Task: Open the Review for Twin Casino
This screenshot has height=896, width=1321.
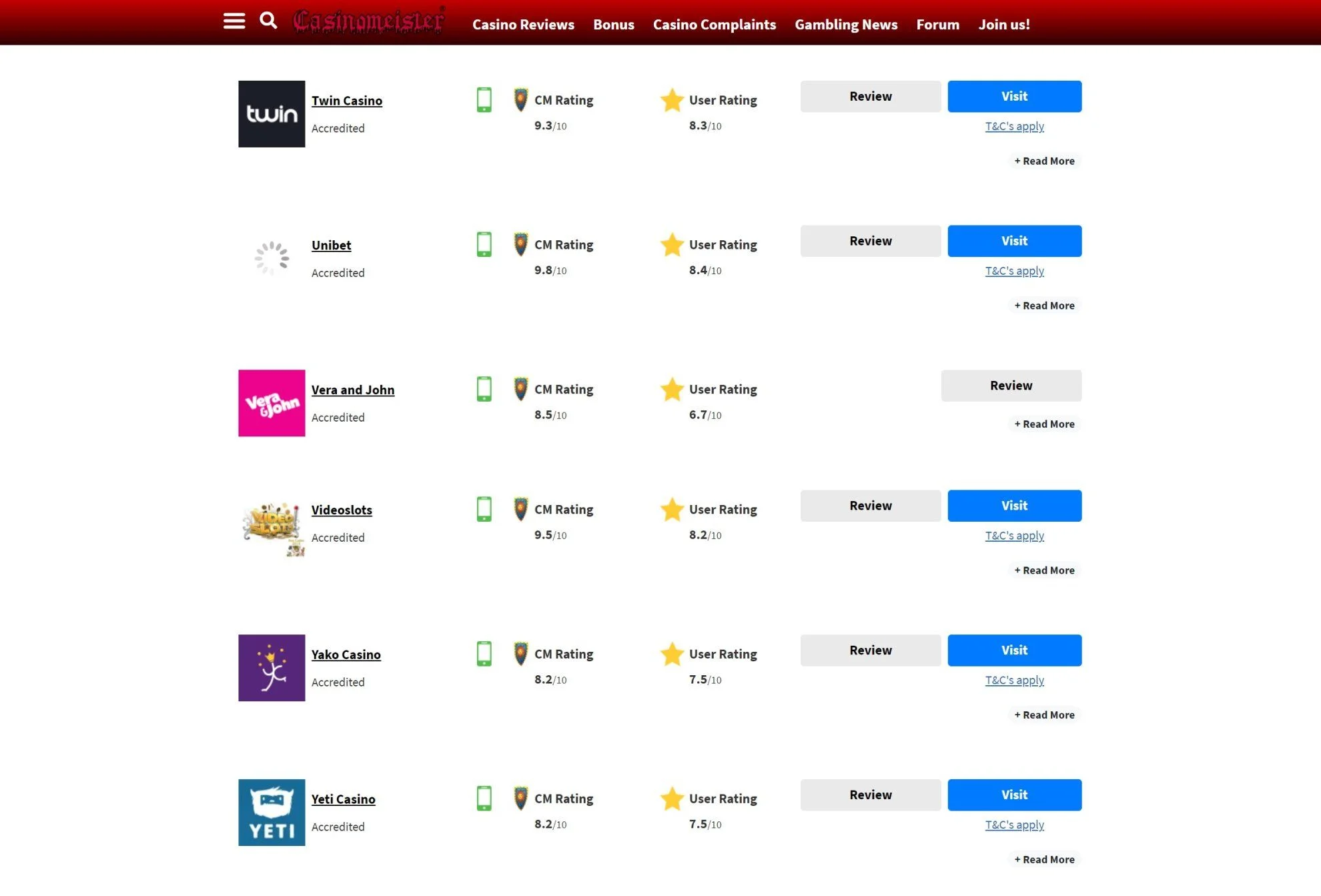Action: coord(871,96)
